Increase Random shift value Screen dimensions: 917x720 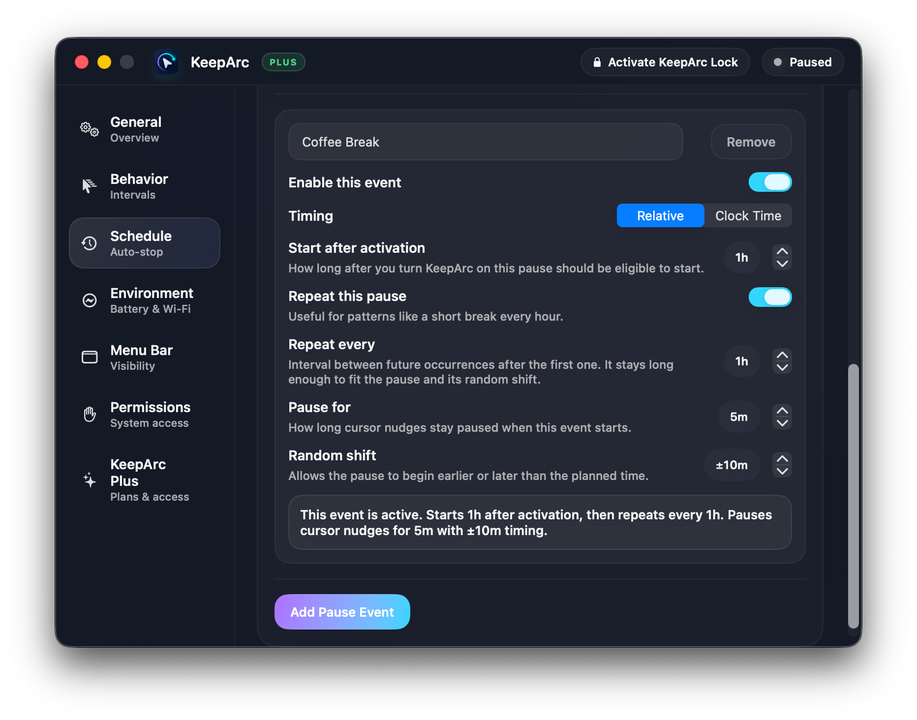[782, 459]
